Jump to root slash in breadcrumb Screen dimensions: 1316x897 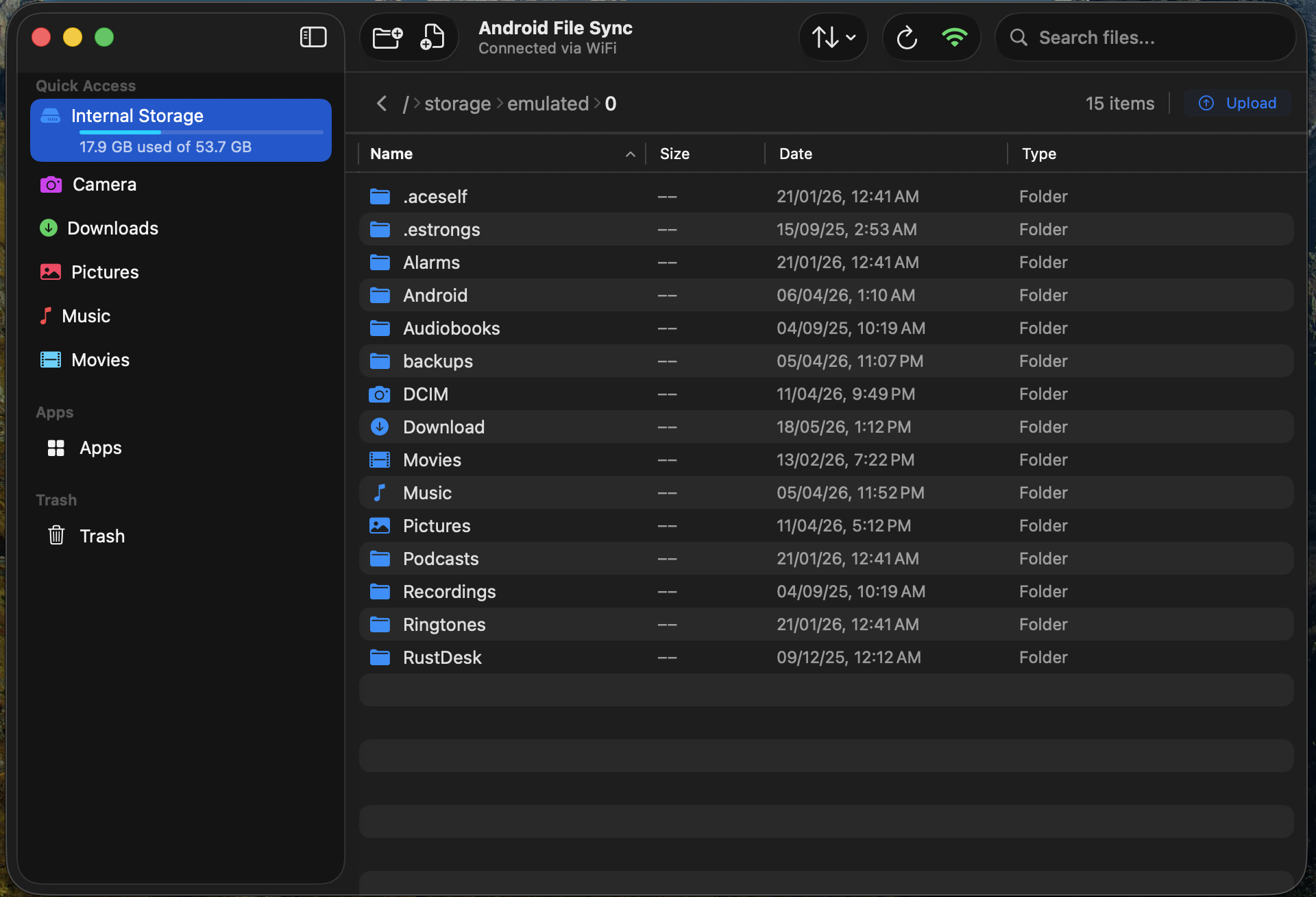pos(406,104)
